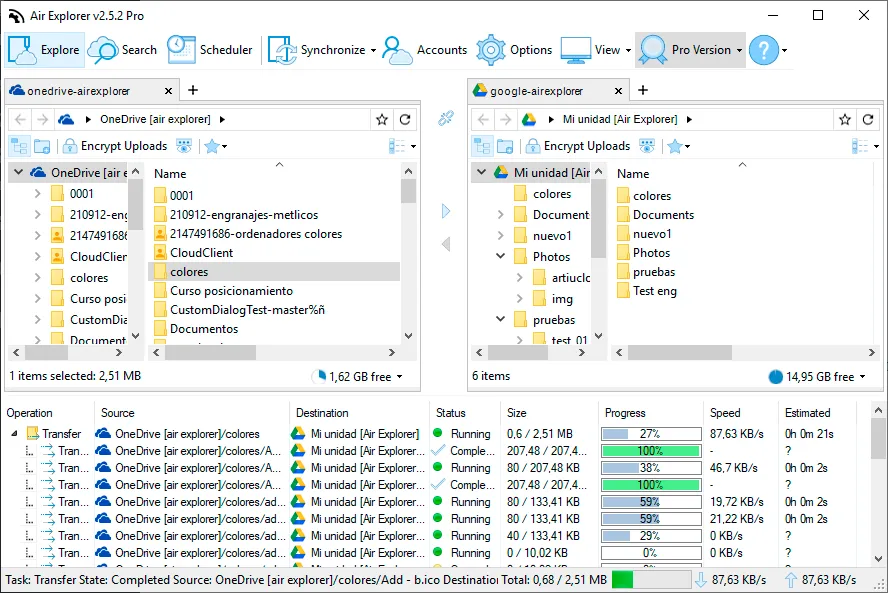Screen dimensions: 888x593
Task: Click the 27% progress bar
Action: [x=651, y=434]
